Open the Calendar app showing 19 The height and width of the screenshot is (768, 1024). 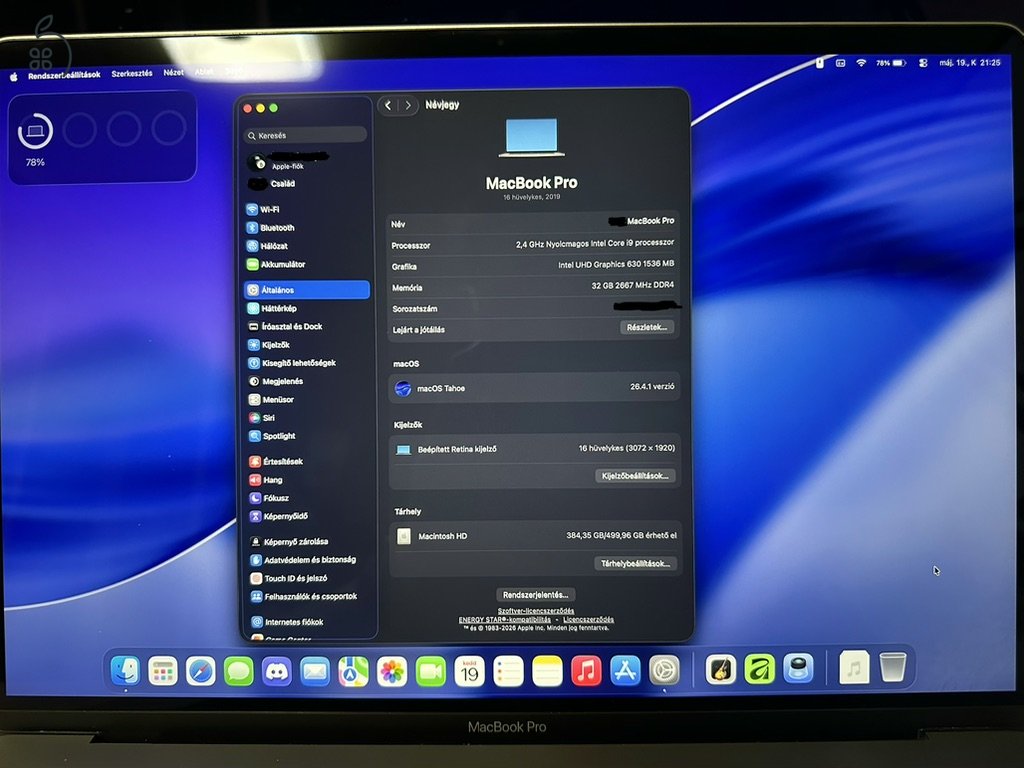coord(470,671)
